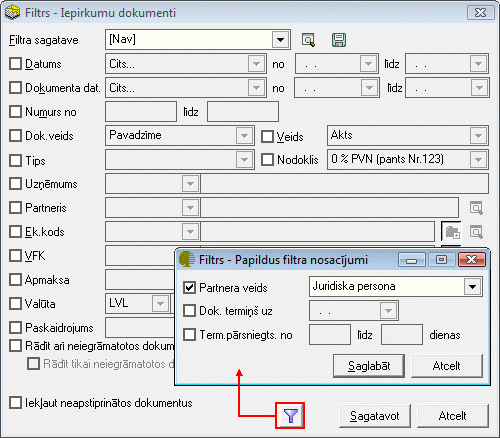
Task: Toggle the Nodoklis checkbox
Action: tap(267, 159)
